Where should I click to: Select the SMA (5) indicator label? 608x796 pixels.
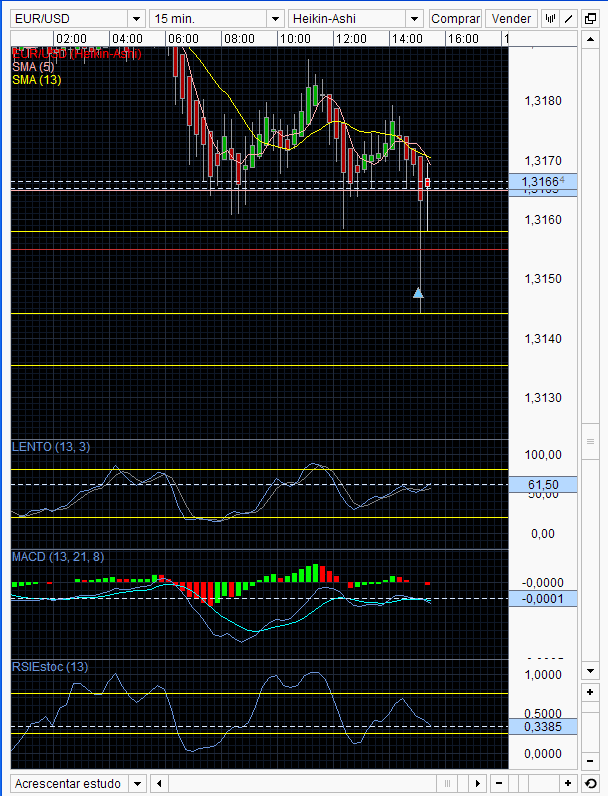coord(33,67)
